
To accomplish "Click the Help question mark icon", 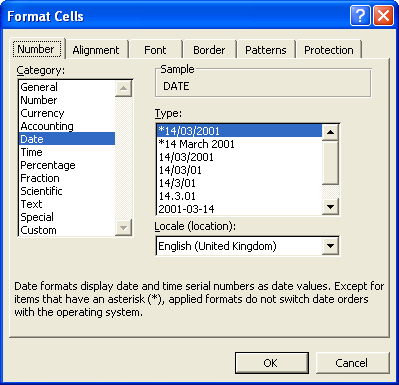I will click(x=360, y=15).
